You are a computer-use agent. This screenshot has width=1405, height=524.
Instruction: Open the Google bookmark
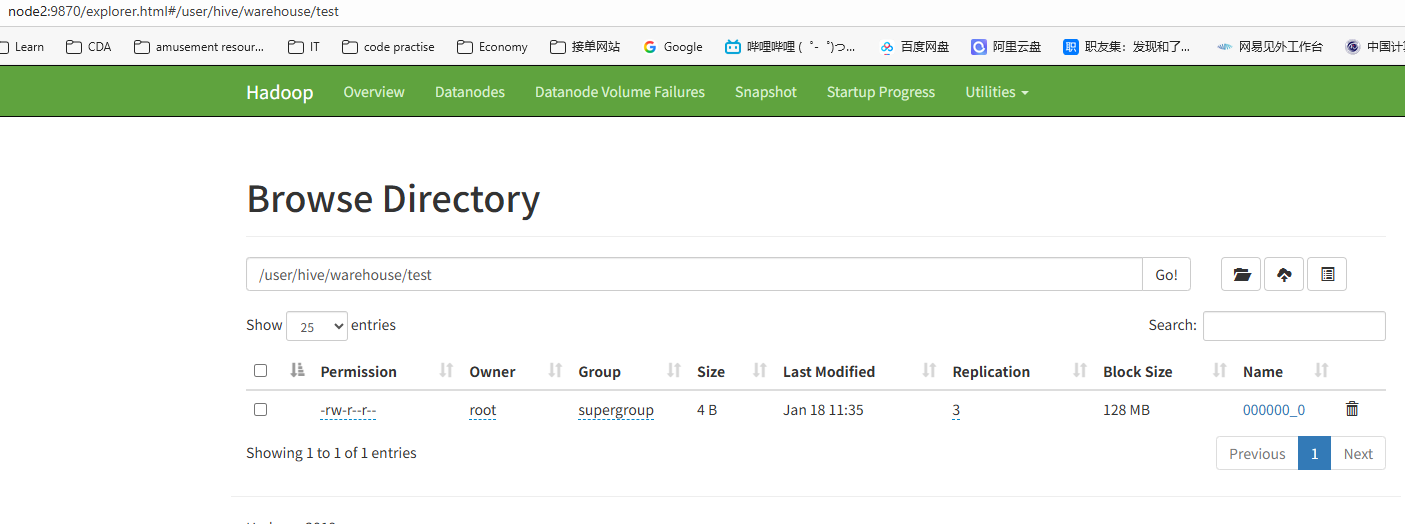pyautogui.click(x=673, y=46)
